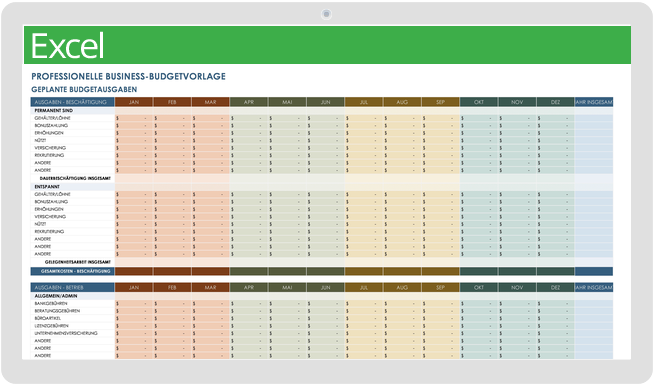The image size is (654, 385).
Task: Select the BERATUNGSGEBÜHREN row label
Action: (57, 311)
